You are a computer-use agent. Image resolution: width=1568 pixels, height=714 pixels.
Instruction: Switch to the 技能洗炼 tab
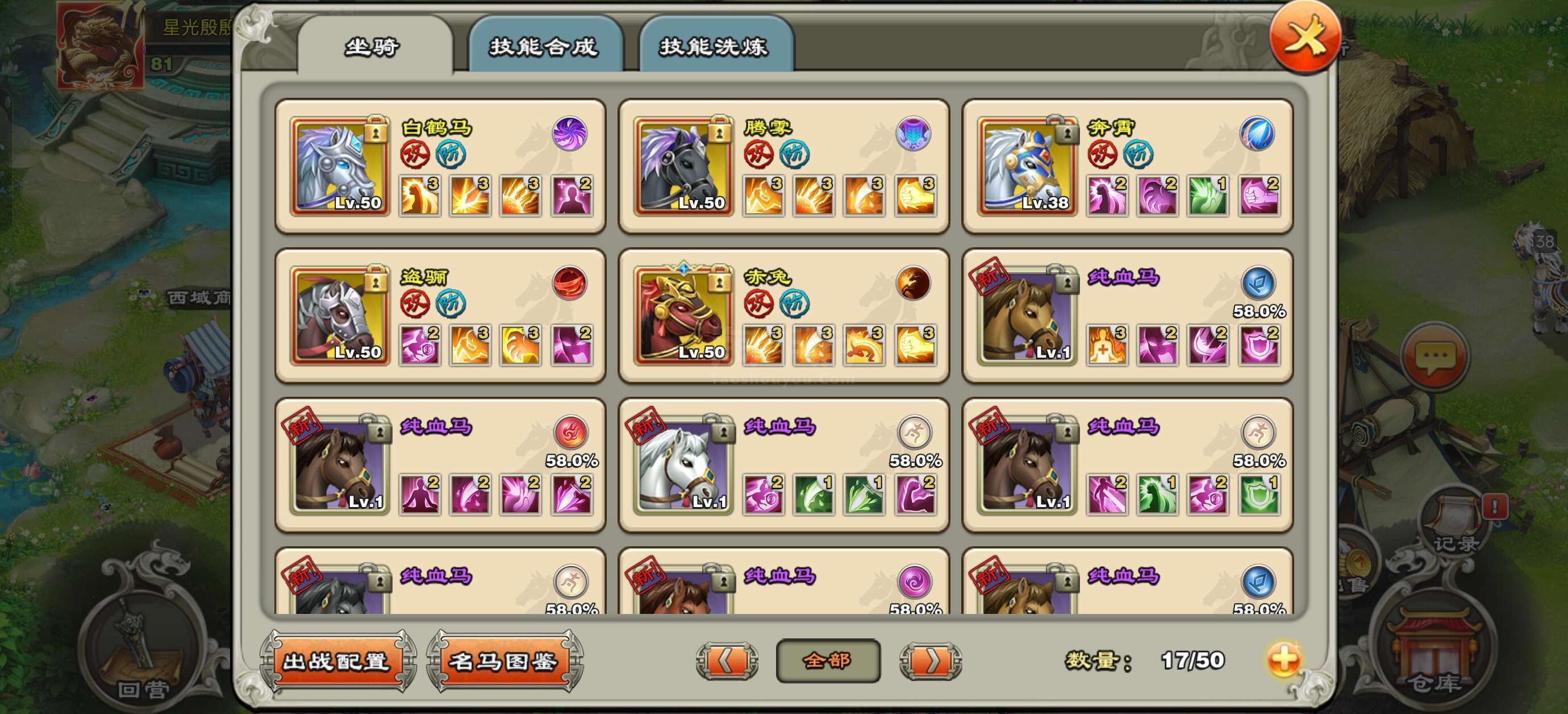pyautogui.click(x=715, y=46)
